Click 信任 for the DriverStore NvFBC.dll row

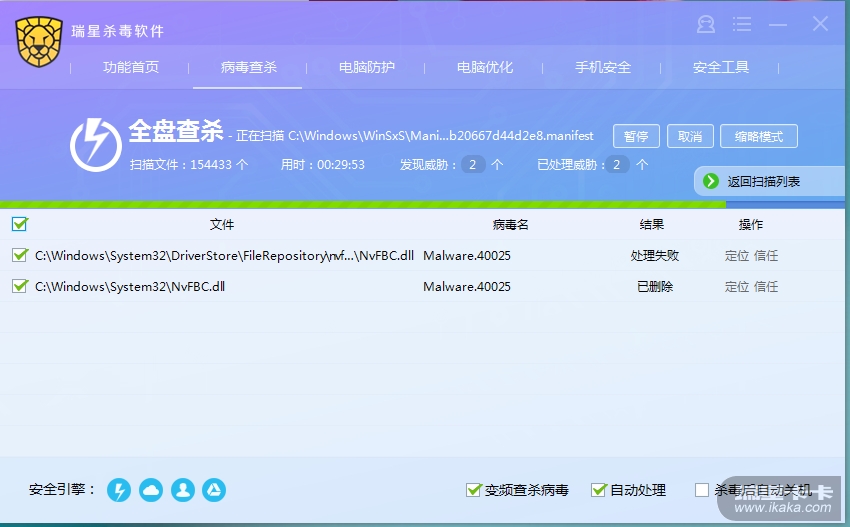766,255
